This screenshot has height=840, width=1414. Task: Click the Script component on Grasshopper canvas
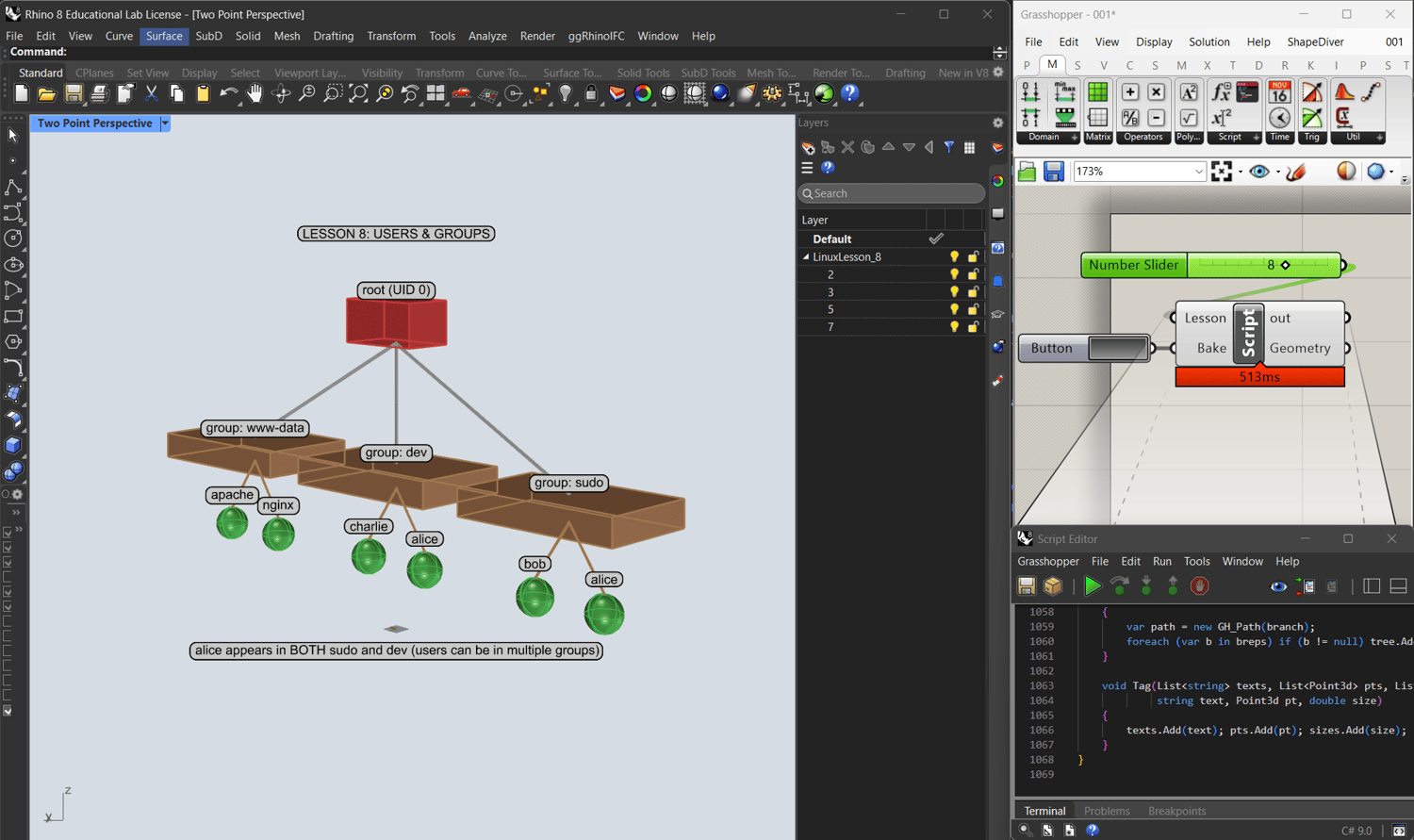(1248, 333)
